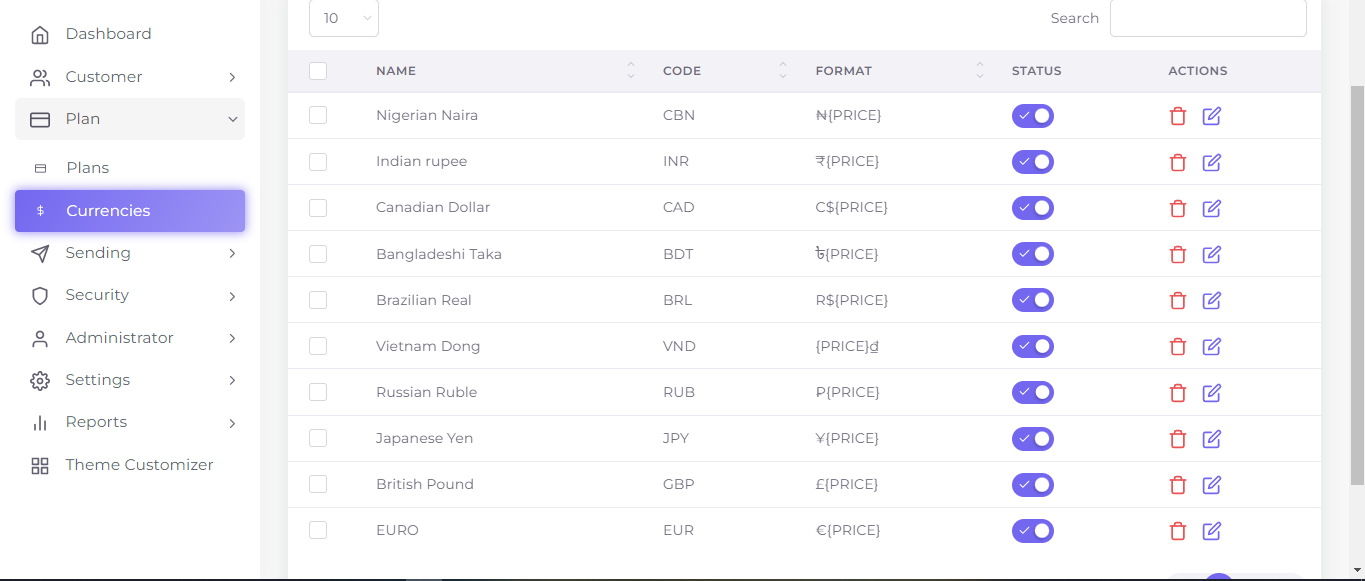Viewport: 1365px width, 581px height.
Task: Edit the EURO currency entry
Action: tap(1212, 531)
